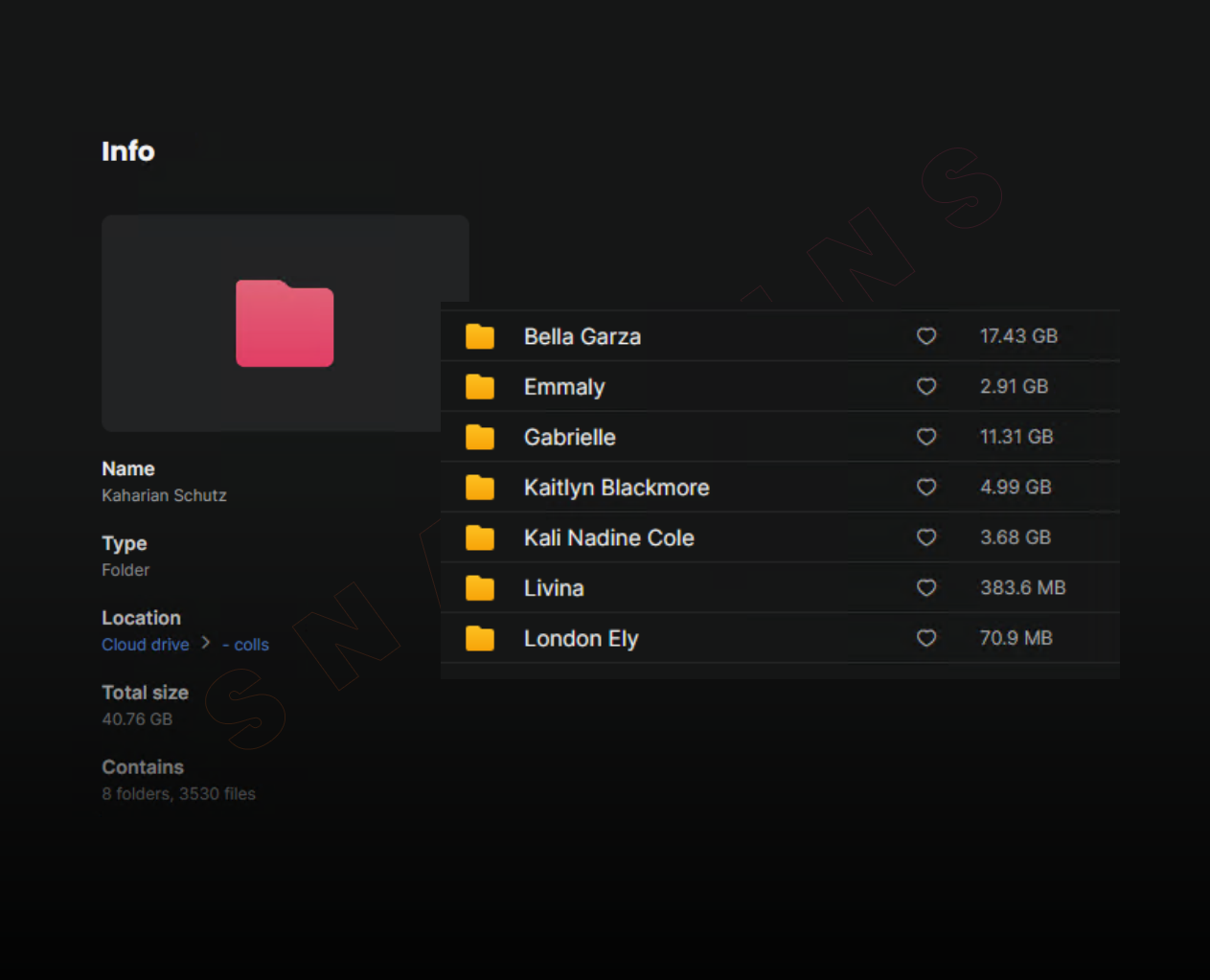Click the Bella Garza folder icon

480,336
